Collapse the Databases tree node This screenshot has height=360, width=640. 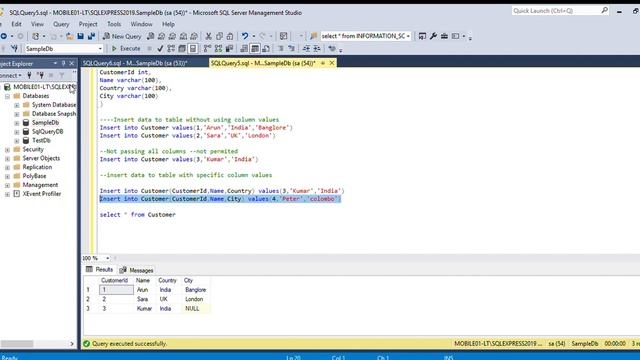pyautogui.click(x=7, y=96)
